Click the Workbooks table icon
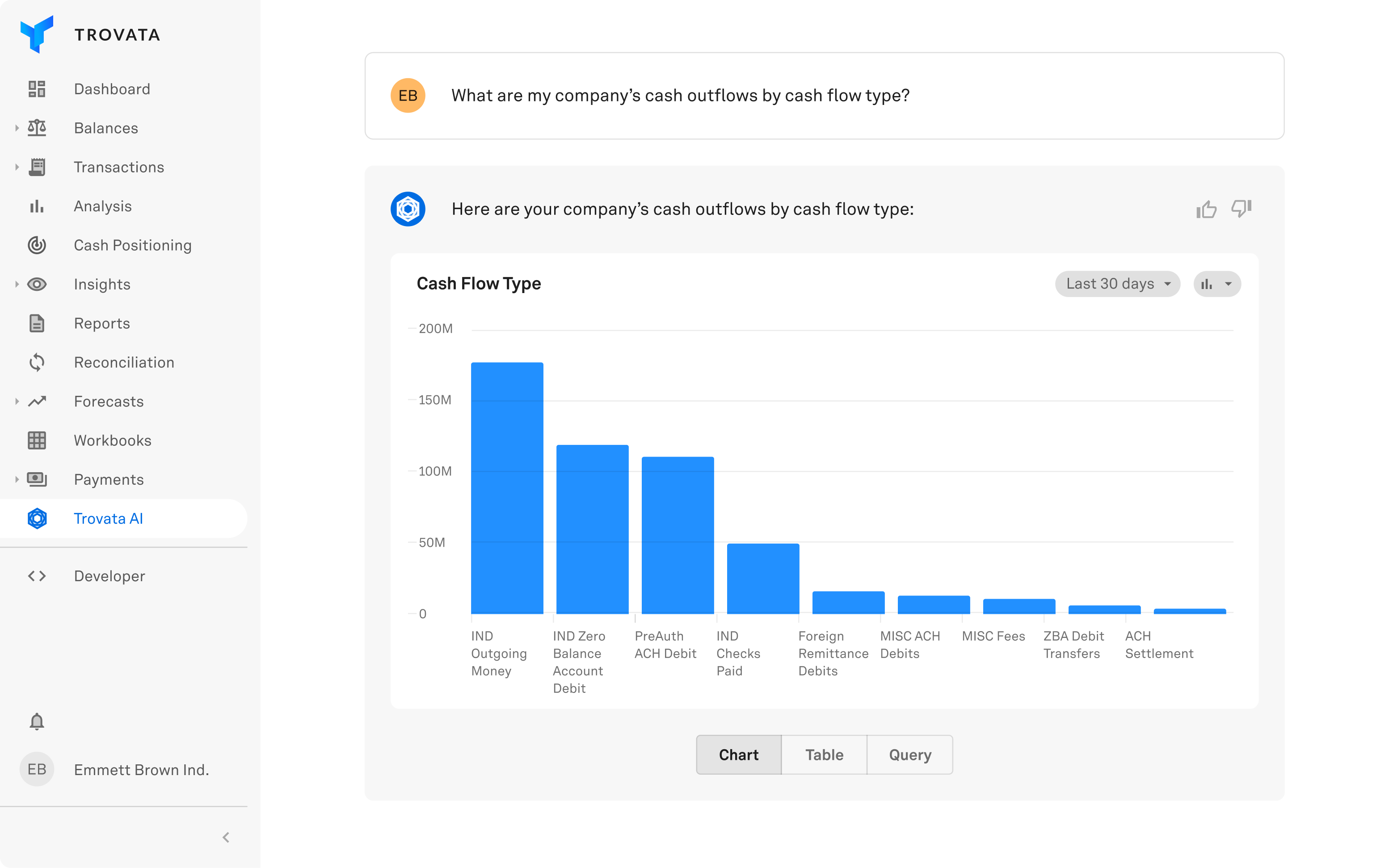This screenshot has width=1389, height=868. 37,440
